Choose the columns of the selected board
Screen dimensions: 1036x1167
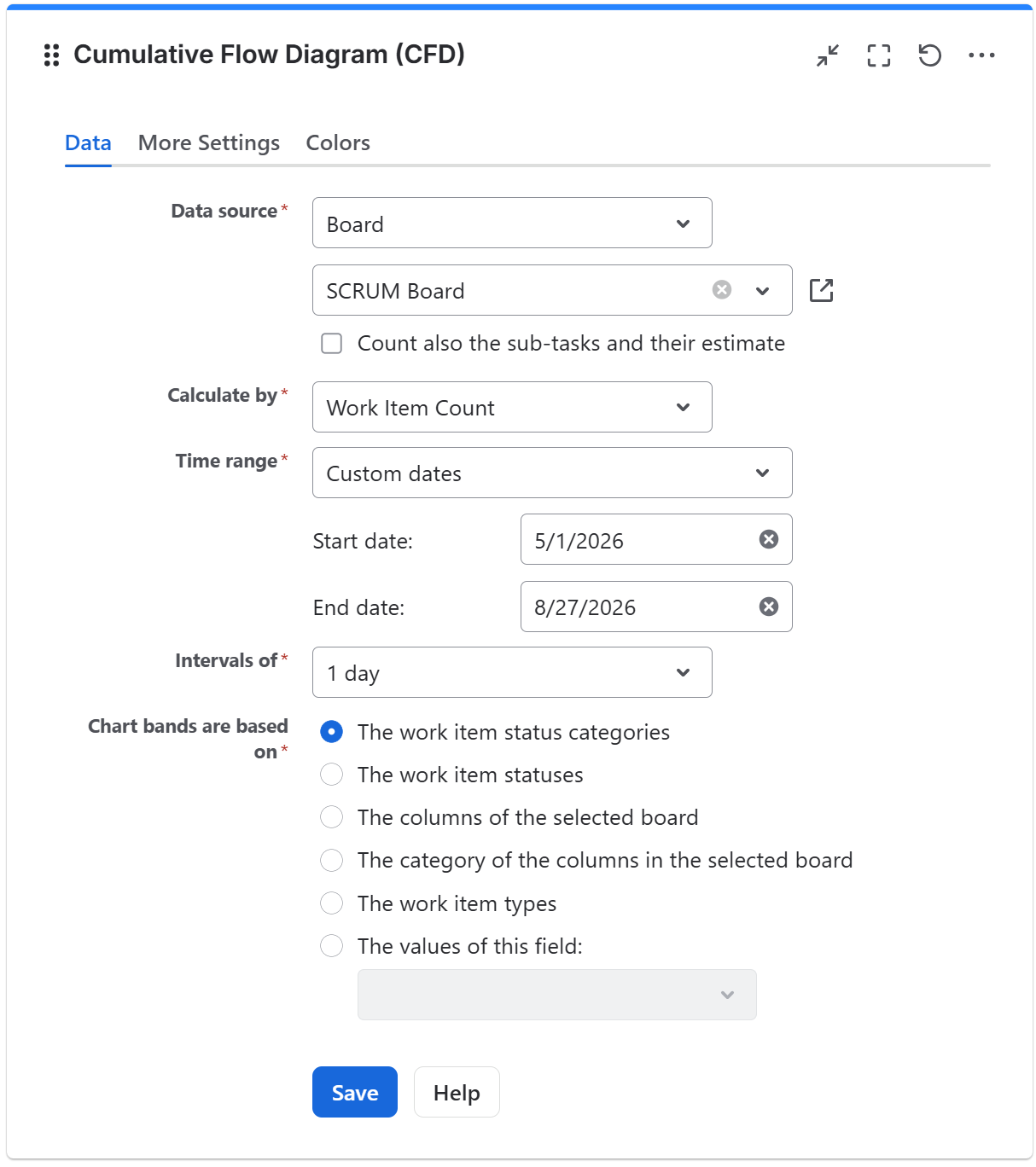pyautogui.click(x=331, y=817)
